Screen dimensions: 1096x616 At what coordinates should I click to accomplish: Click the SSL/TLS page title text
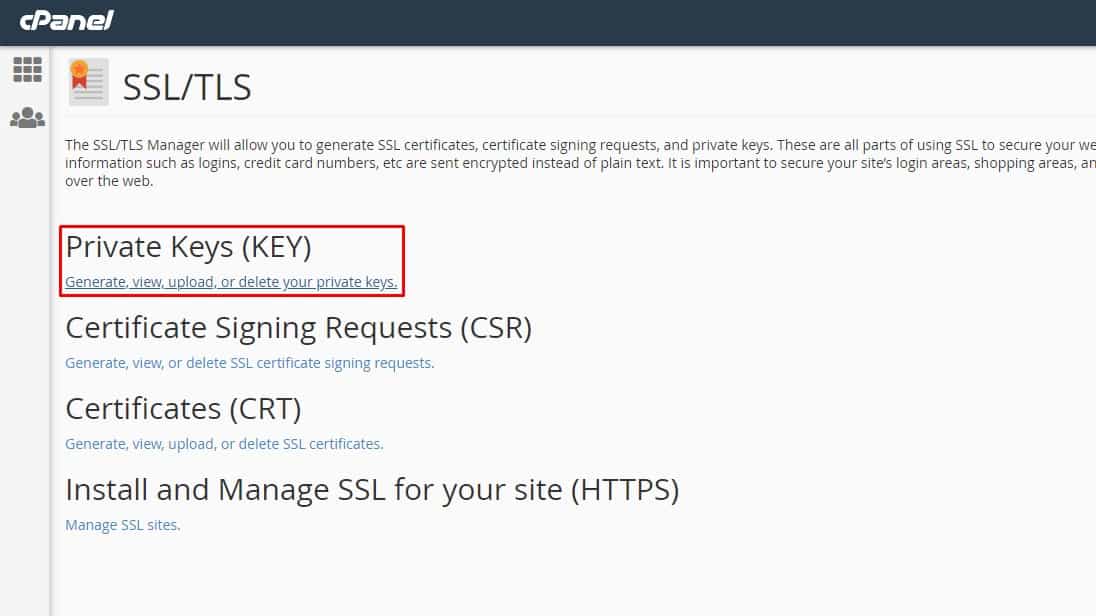187,87
